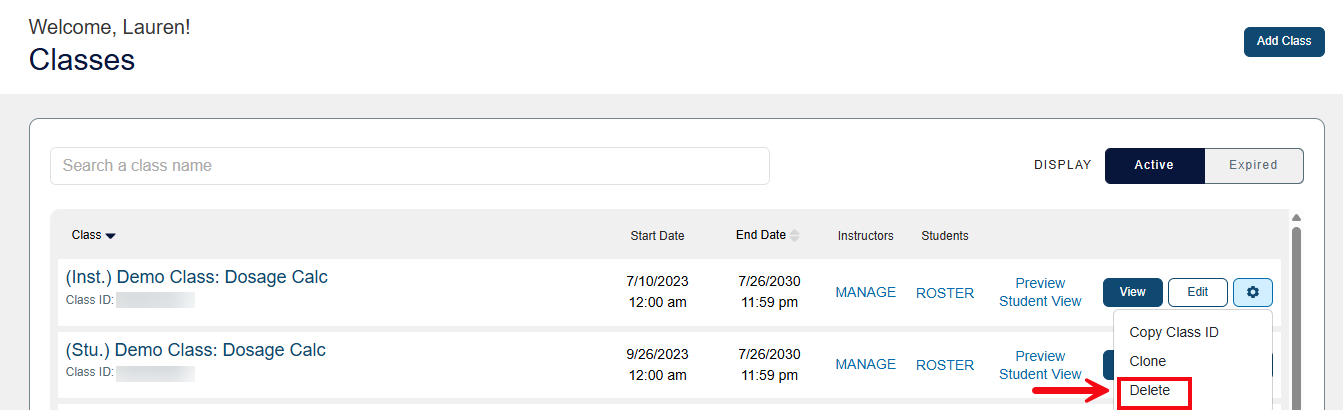1343x410 pixels.
Task: Focus the Search a class name field
Action: coord(410,166)
